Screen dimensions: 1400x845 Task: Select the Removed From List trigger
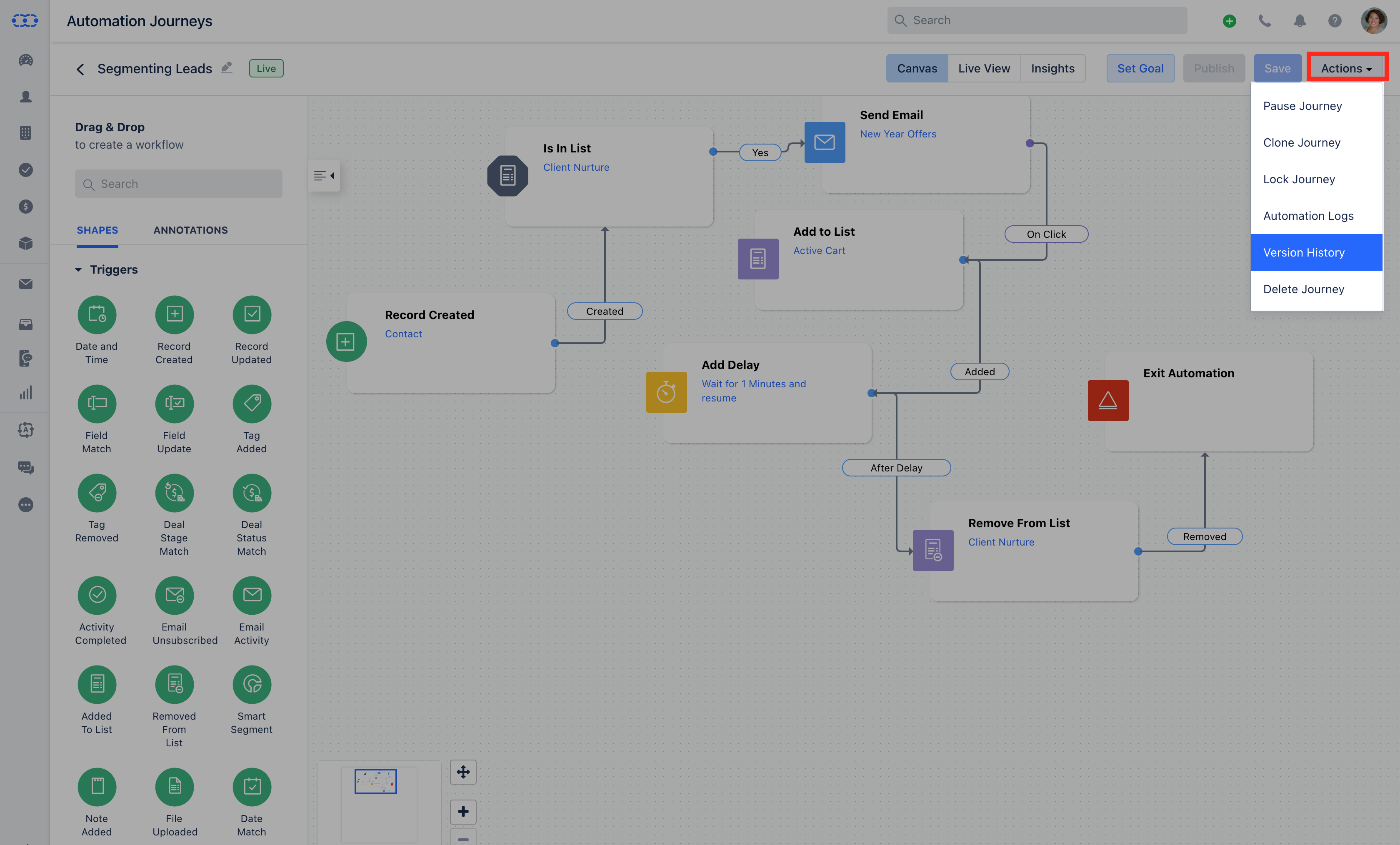[175, 684]
